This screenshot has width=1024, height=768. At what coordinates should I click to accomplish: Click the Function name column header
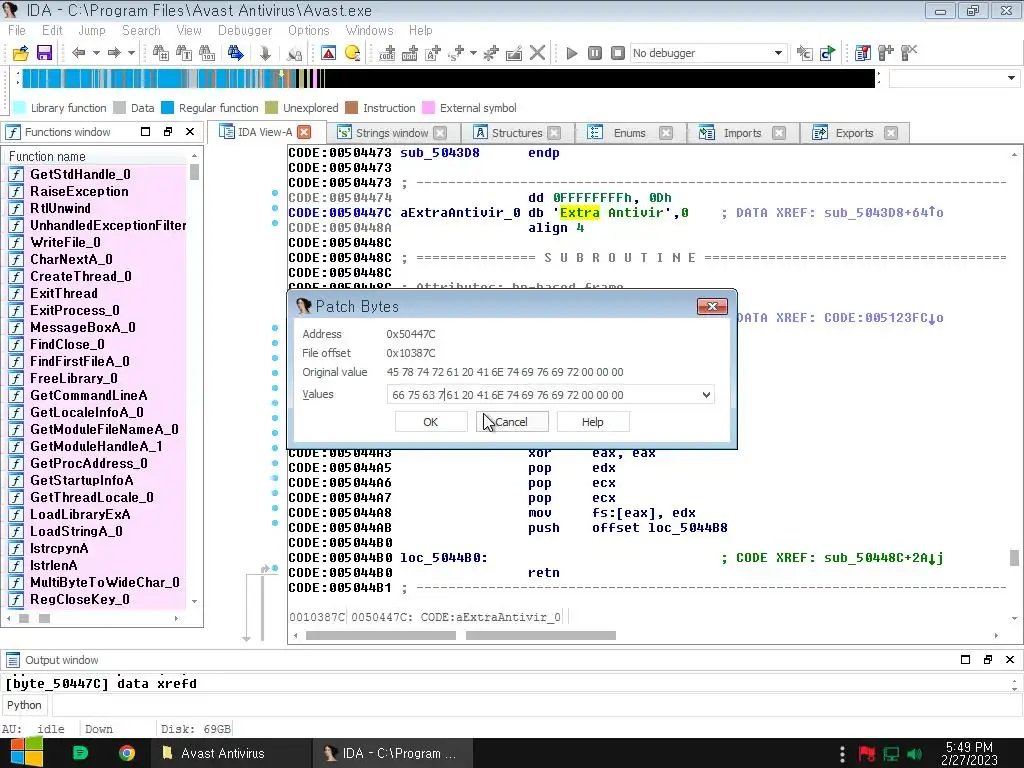[97, 157]
